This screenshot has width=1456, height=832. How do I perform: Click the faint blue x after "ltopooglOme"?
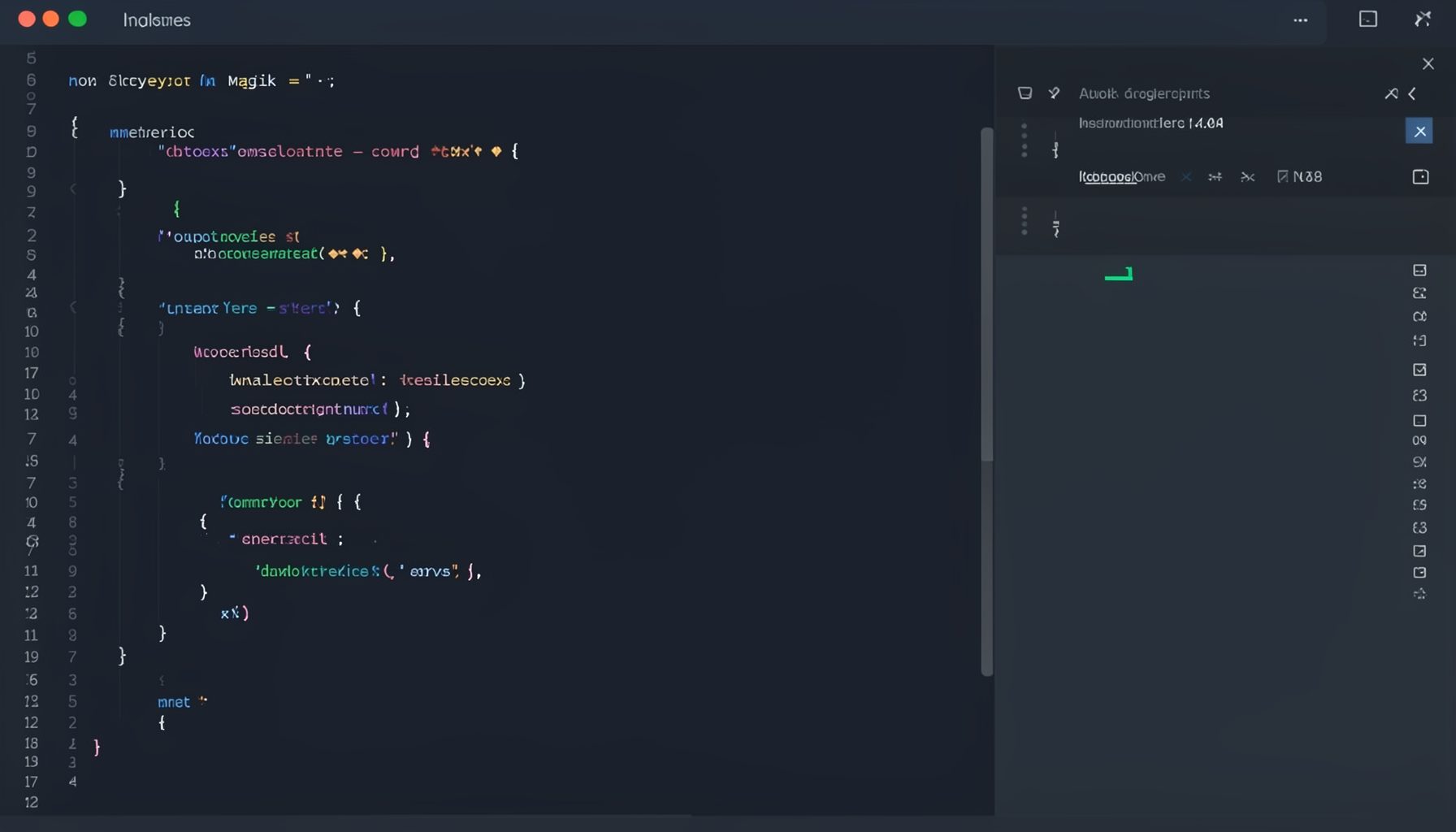(x=1186, y=177)
